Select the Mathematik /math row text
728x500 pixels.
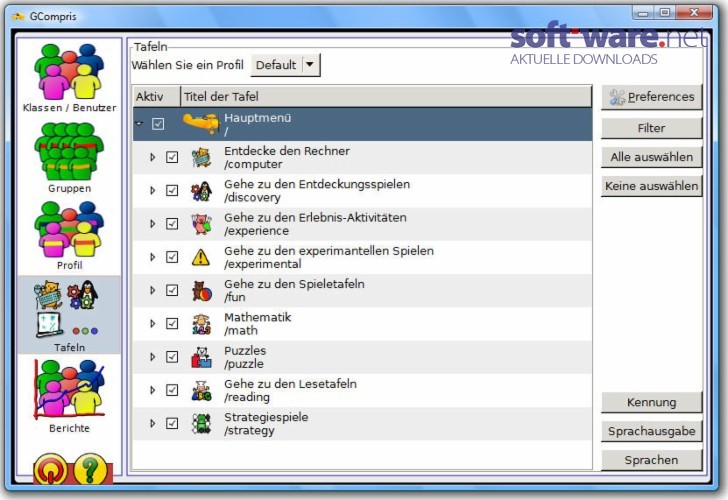[258, 324]
